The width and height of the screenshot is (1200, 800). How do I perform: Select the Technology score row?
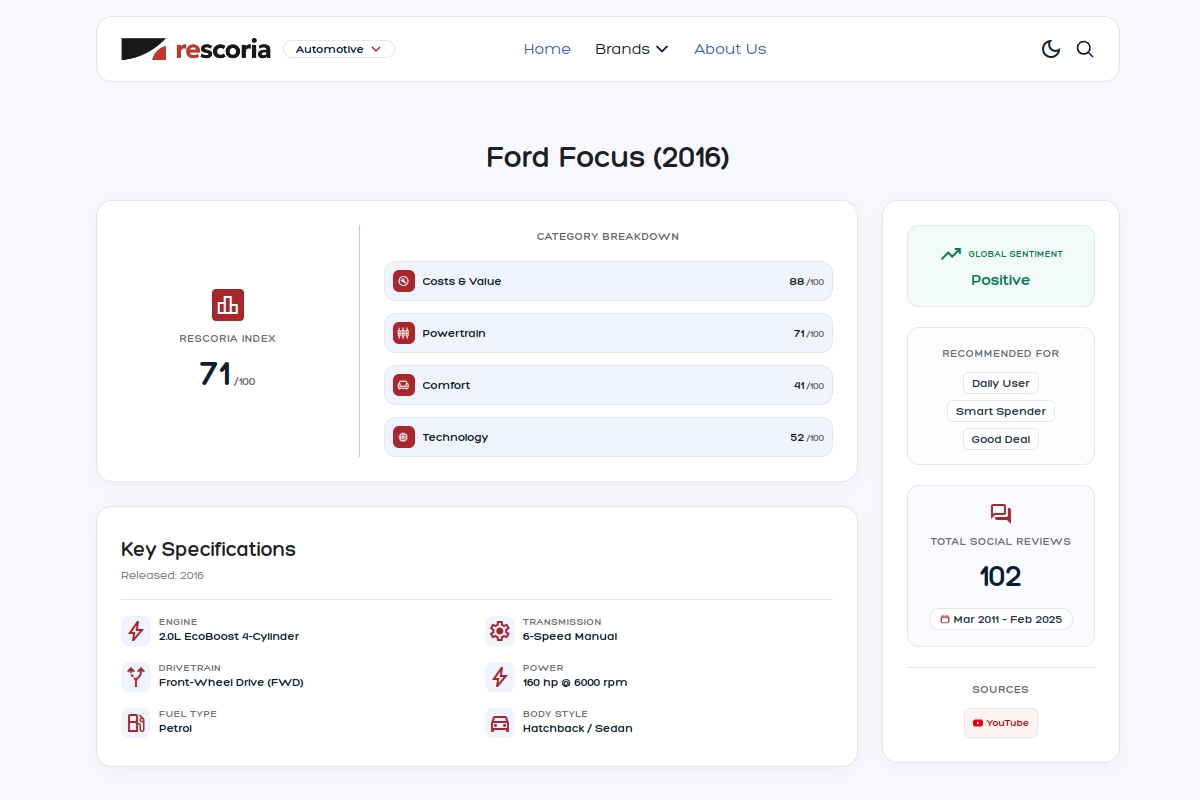(x=608, y=437)
